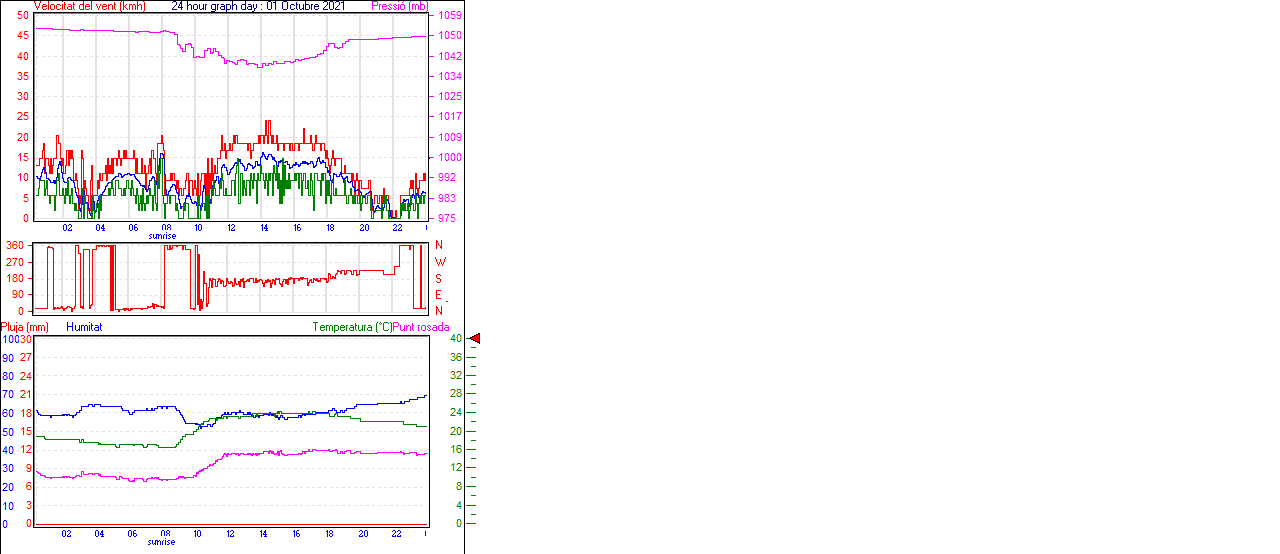Click the "24 hour graph day" title text

(258, 6)
